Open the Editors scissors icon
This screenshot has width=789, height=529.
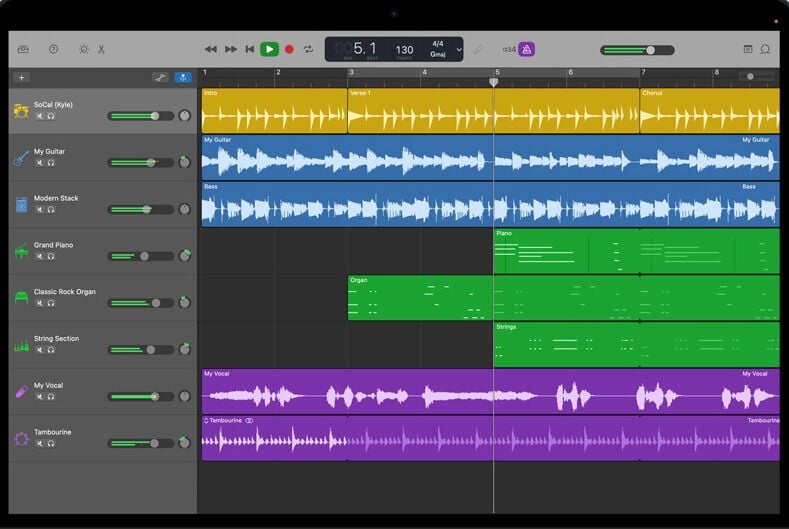click(x=101, y=49)
